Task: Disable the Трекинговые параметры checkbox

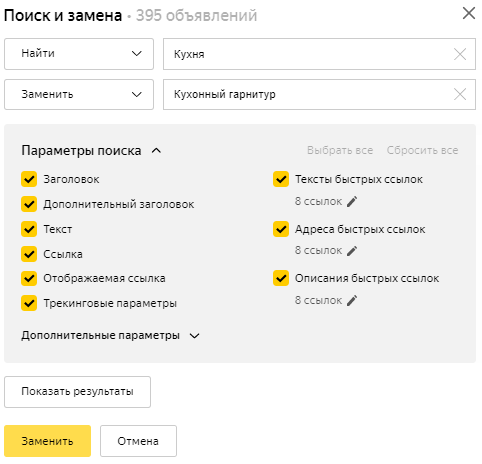Action: coord(29,303)
